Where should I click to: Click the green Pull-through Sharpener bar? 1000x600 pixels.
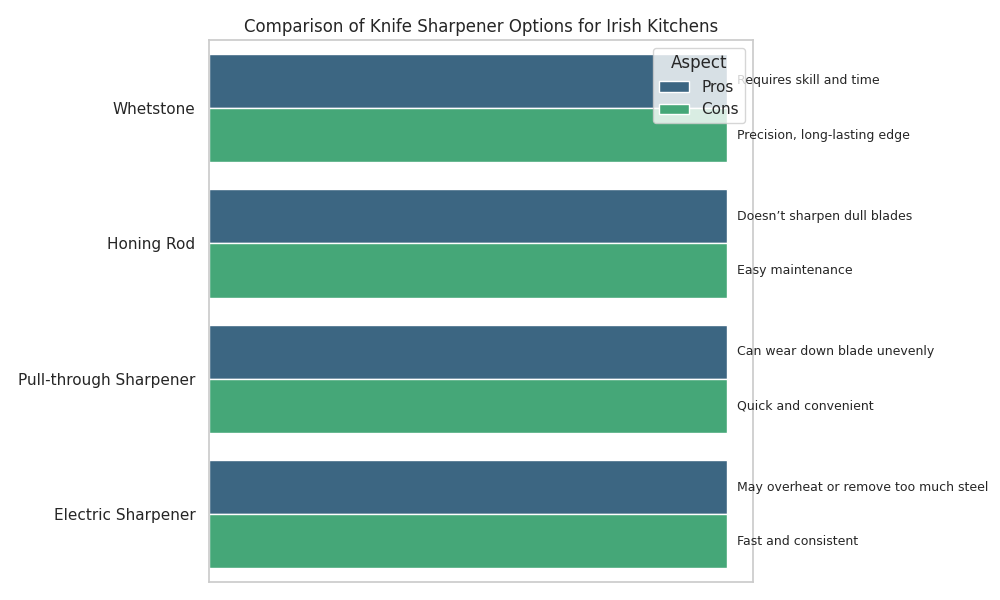point(468,406)
